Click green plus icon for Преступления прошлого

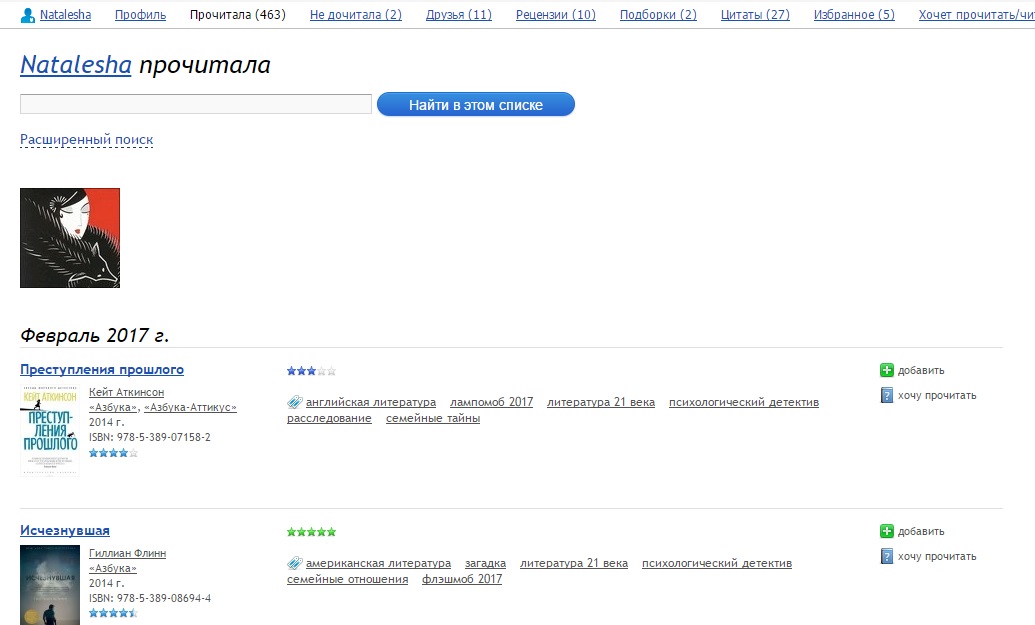point(886,370)
